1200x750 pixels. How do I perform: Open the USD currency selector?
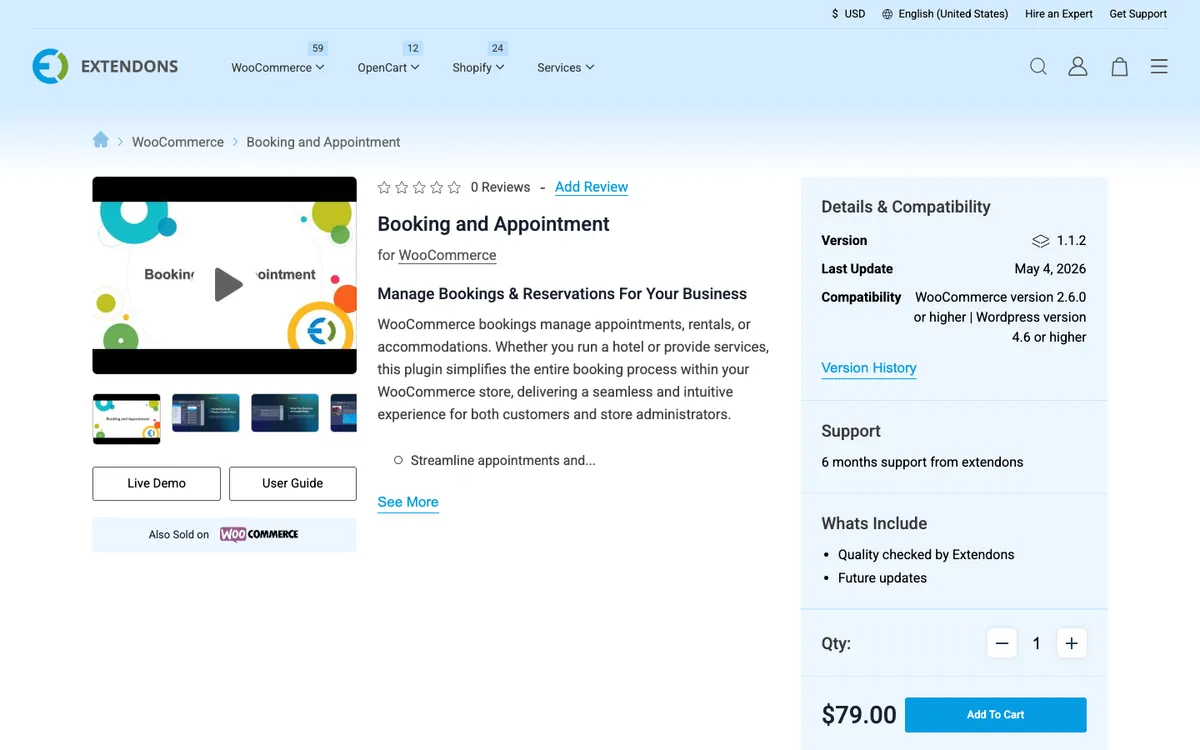coord(848,14)
